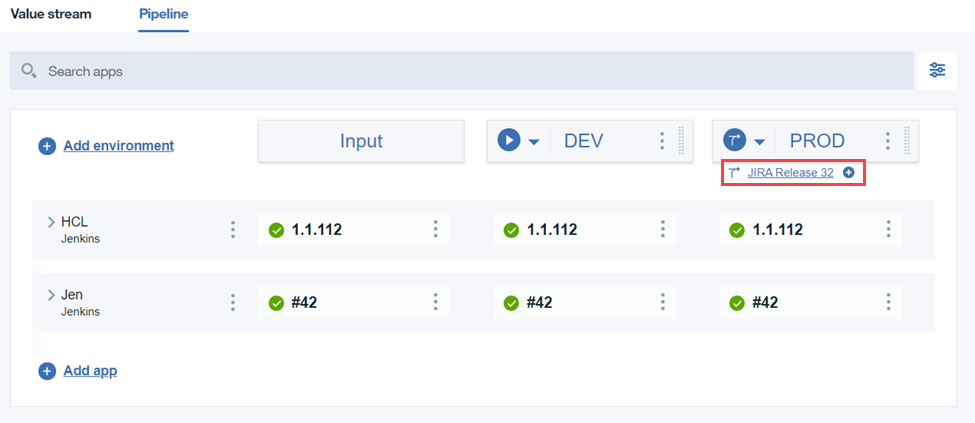Image resolution: width=975 pixels, height=423 pixels.
Task: Select the Pipeline tab
Action: click(x=164, y=14)
